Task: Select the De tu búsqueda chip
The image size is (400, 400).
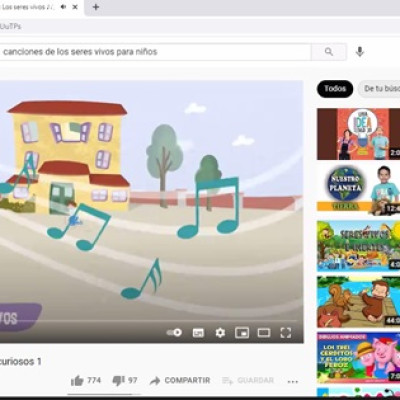Action: click(x=379, y=89)
